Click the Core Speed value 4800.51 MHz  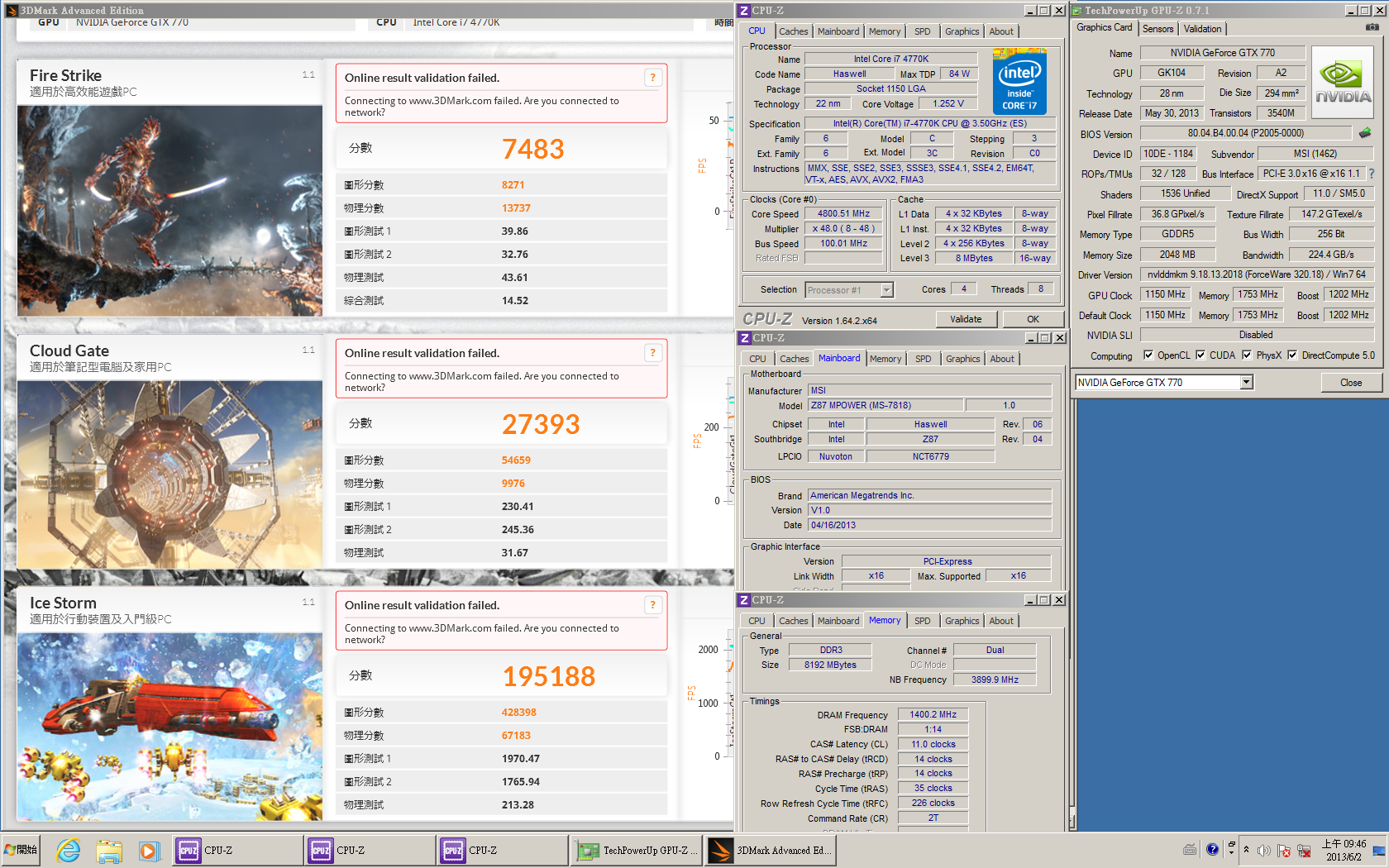(x=843, y=213)
